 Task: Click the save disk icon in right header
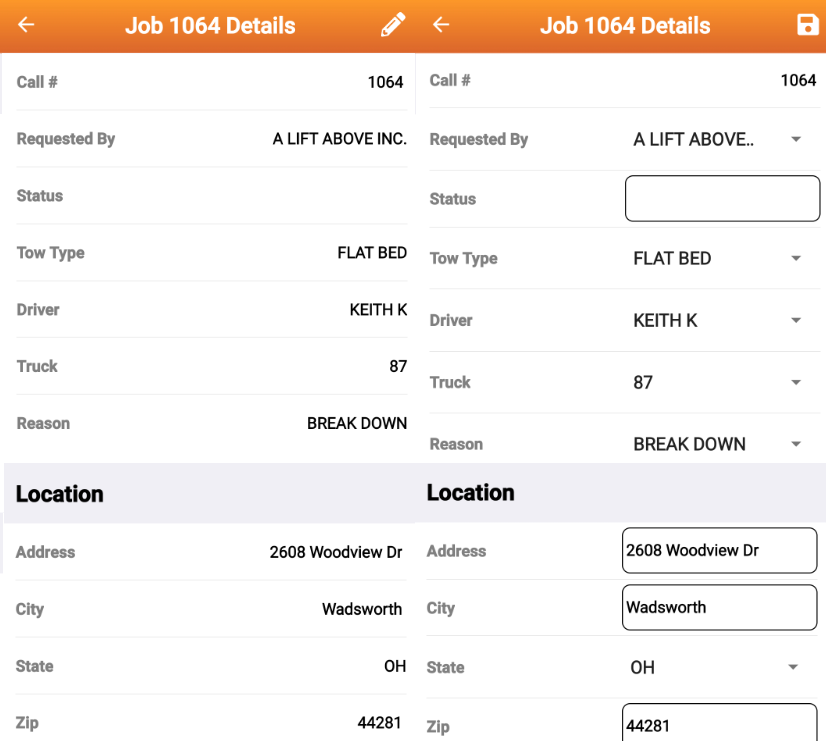[x=807, y=25]
